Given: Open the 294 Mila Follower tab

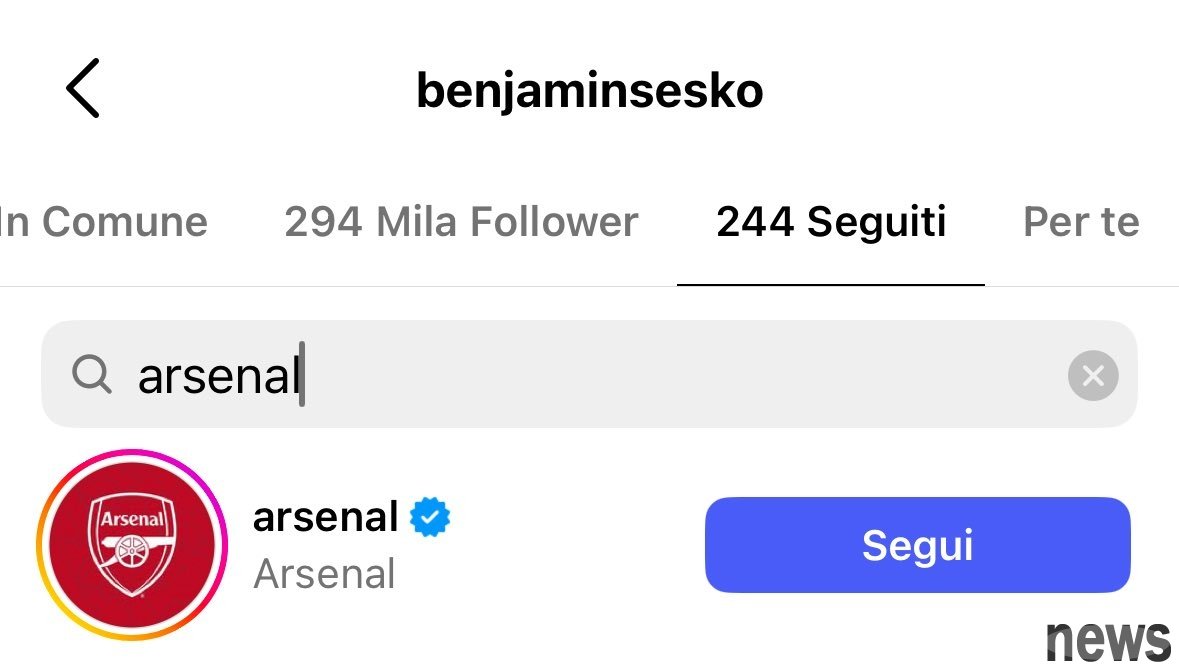Looking at the screenshot, I should (461, 222).
